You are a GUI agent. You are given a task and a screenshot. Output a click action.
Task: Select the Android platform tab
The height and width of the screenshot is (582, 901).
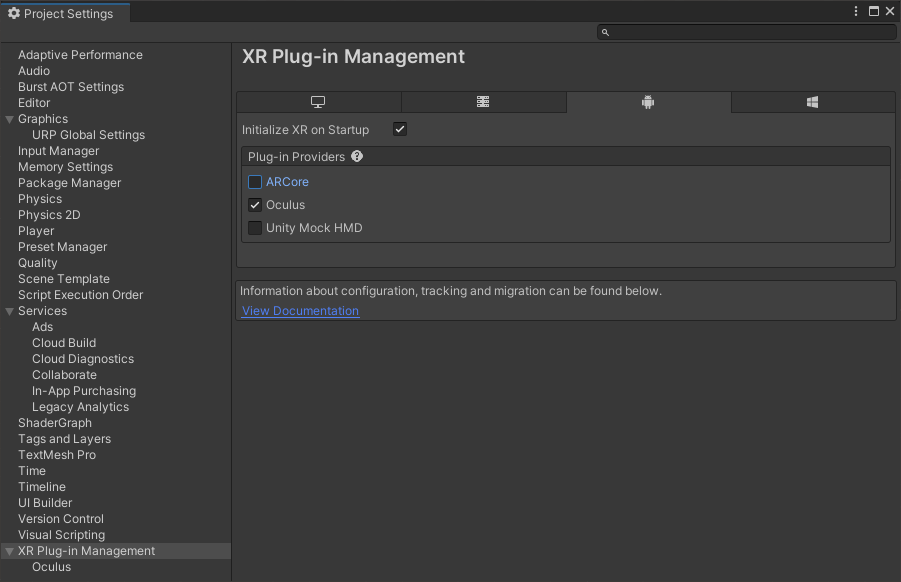tap(648, 102)
